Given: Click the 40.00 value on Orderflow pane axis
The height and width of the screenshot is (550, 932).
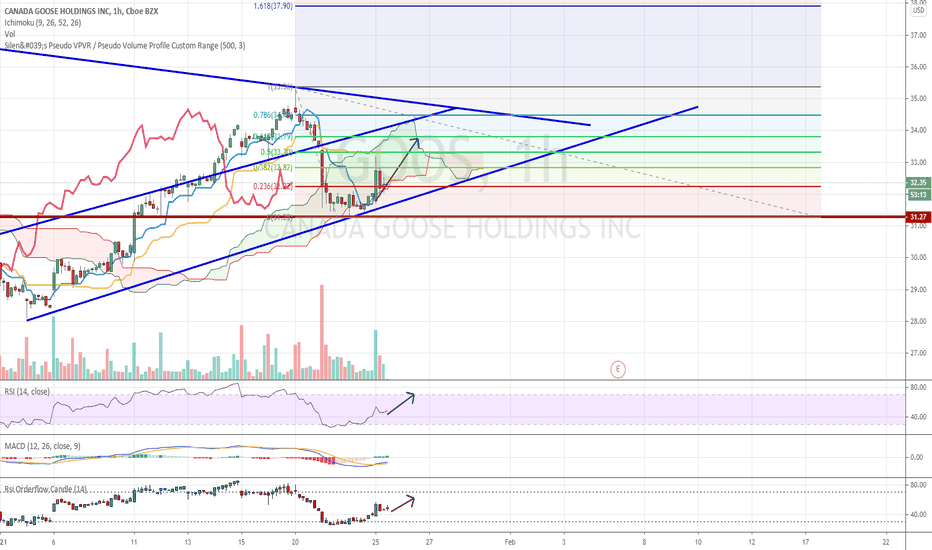Looking at the screenshot, I should (918, 515).
